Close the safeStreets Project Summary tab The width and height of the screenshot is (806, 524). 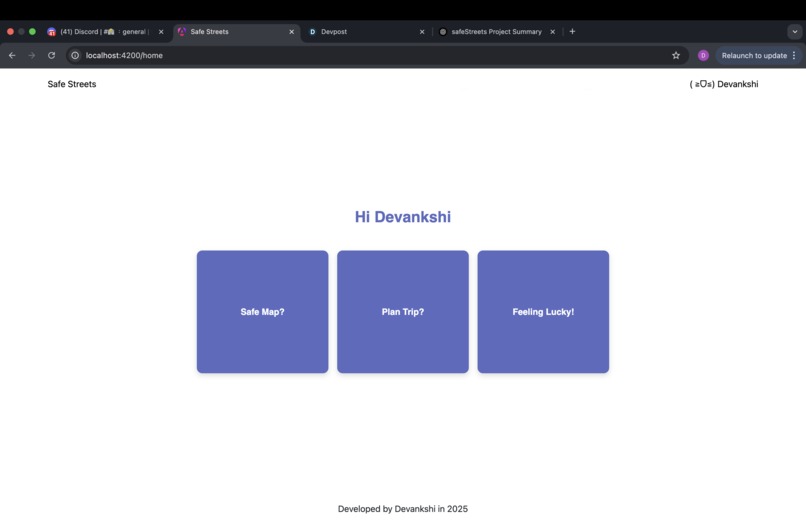[x=553, y=32]
